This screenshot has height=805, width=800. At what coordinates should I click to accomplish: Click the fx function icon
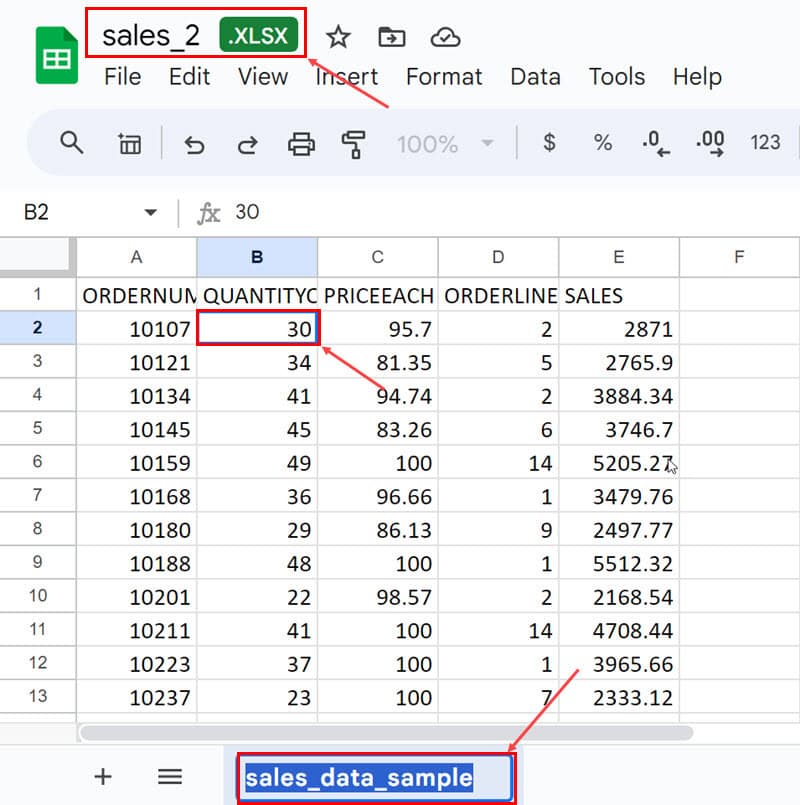(x=208, y=213)
